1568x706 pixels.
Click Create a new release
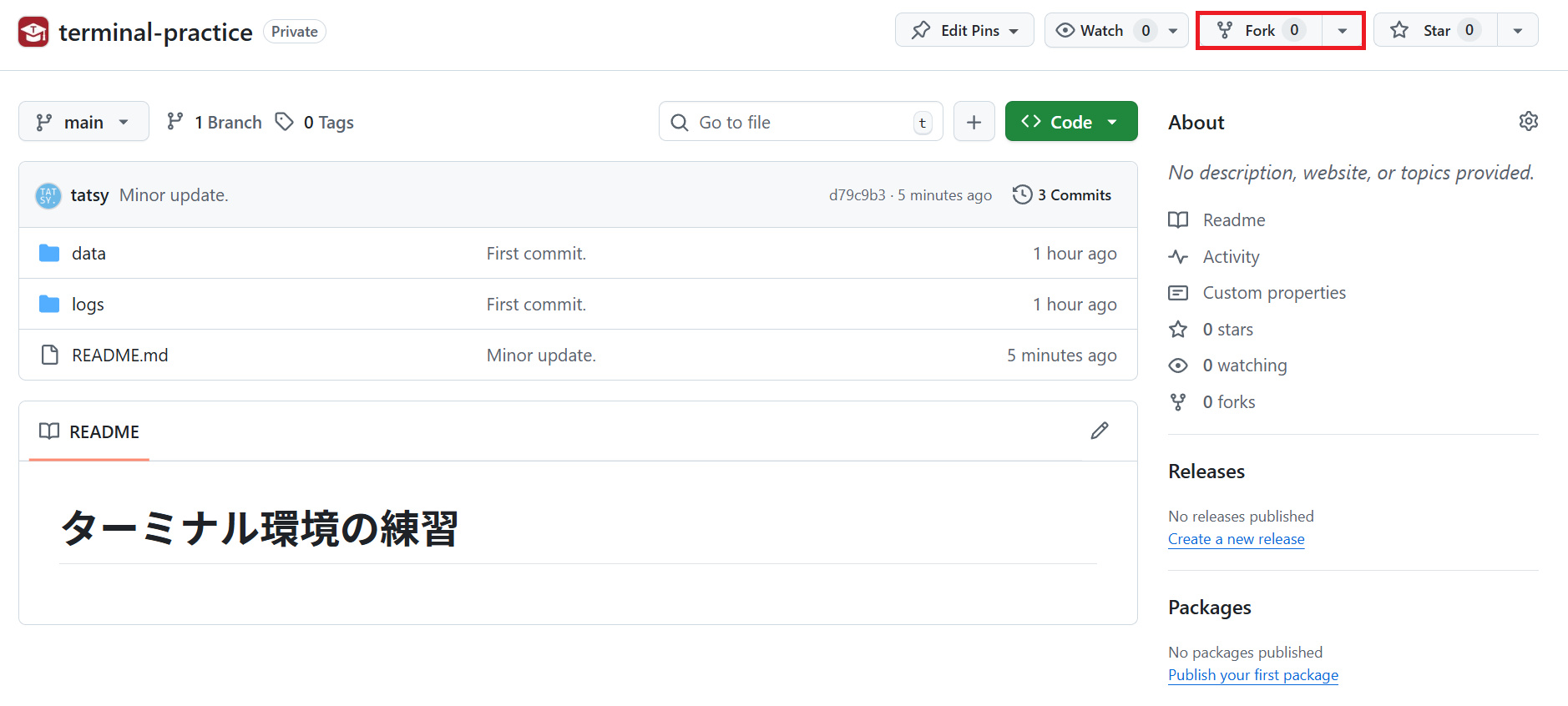click(x=1236, y=539)
